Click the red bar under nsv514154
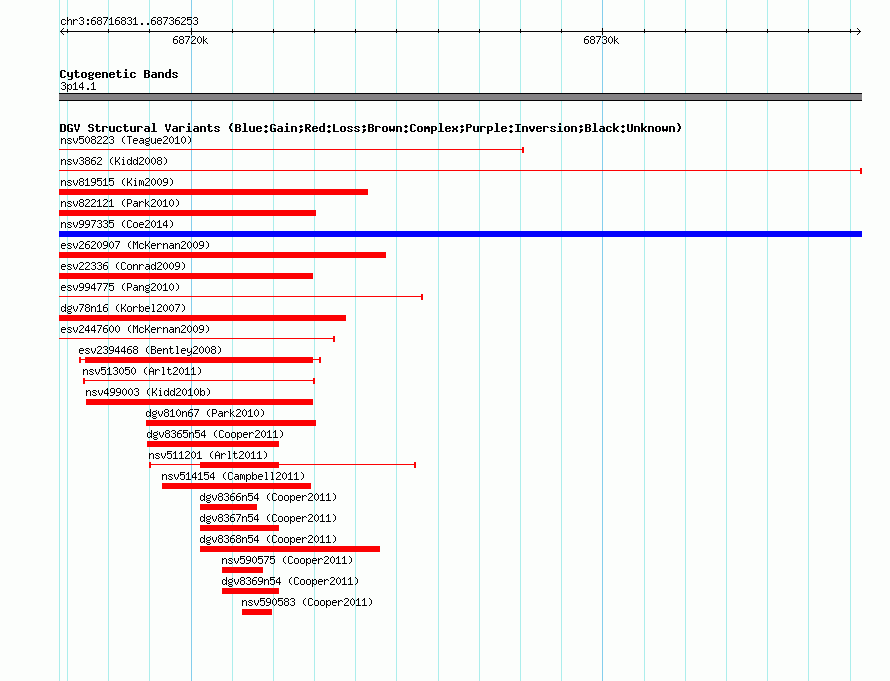Viewport: 890px width, 681px height. pyautogui.click(x=236, y=486)
